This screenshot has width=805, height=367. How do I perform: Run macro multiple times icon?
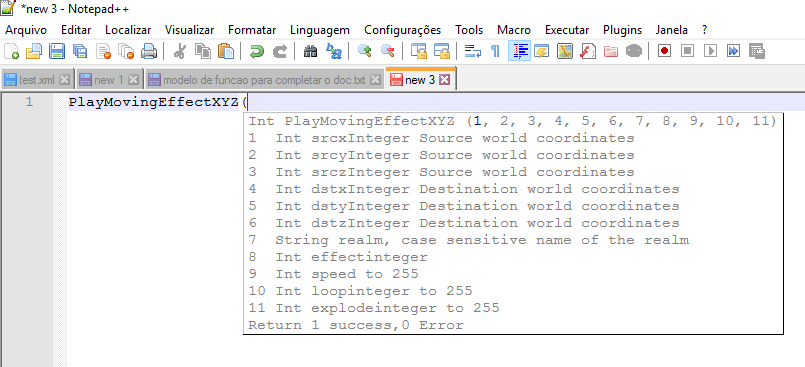point(734,51)
